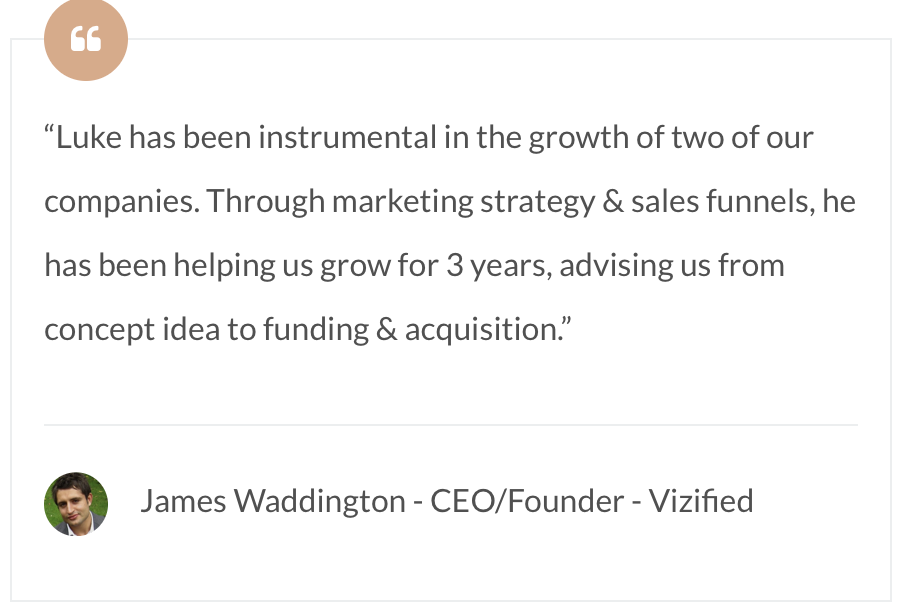Click the word 'acquisition' ending the quote
The height and width of the screenshot is (608, 902).
(x=482, y=330)
